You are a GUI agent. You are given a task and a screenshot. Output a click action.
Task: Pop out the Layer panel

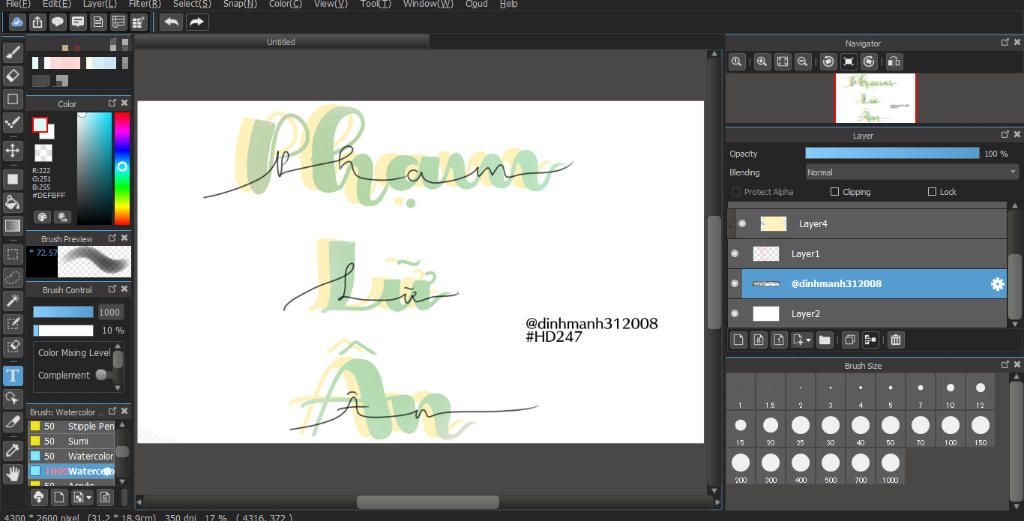click(x=1005, y=134)
